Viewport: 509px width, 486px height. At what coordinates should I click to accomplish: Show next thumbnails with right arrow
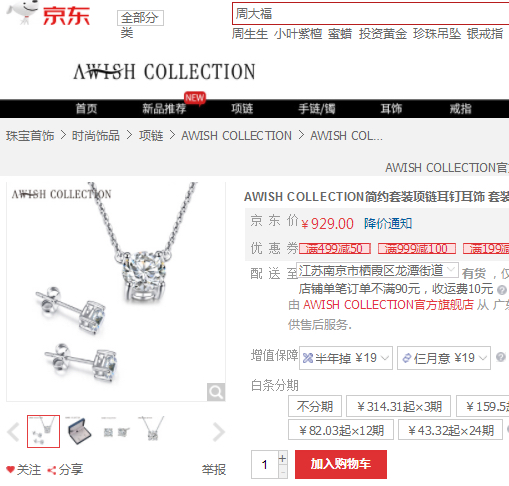[218, 432]
